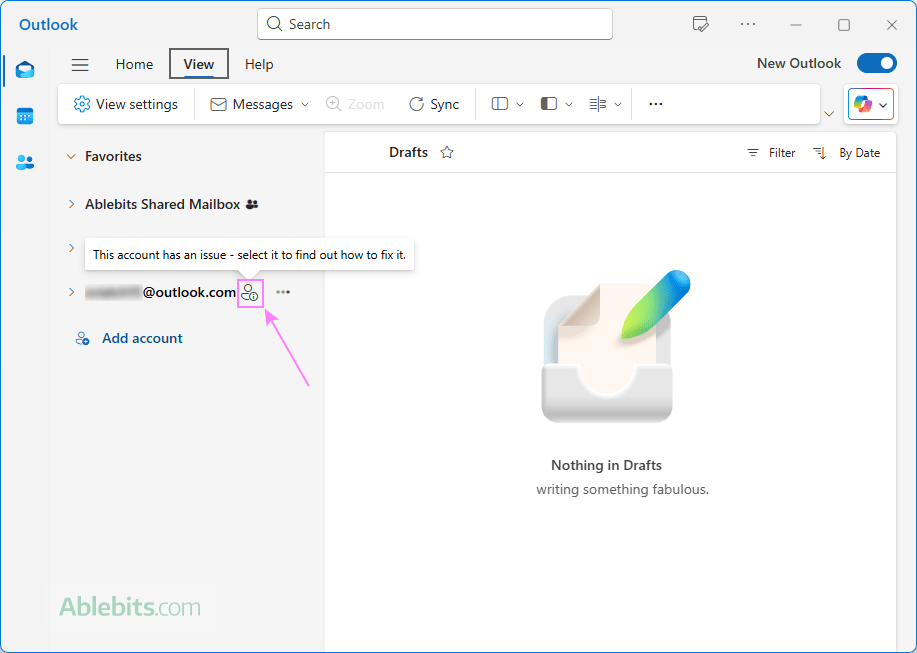Open outlook.com account more options
The height and width of the screenshot is (653, 917).
283,292
